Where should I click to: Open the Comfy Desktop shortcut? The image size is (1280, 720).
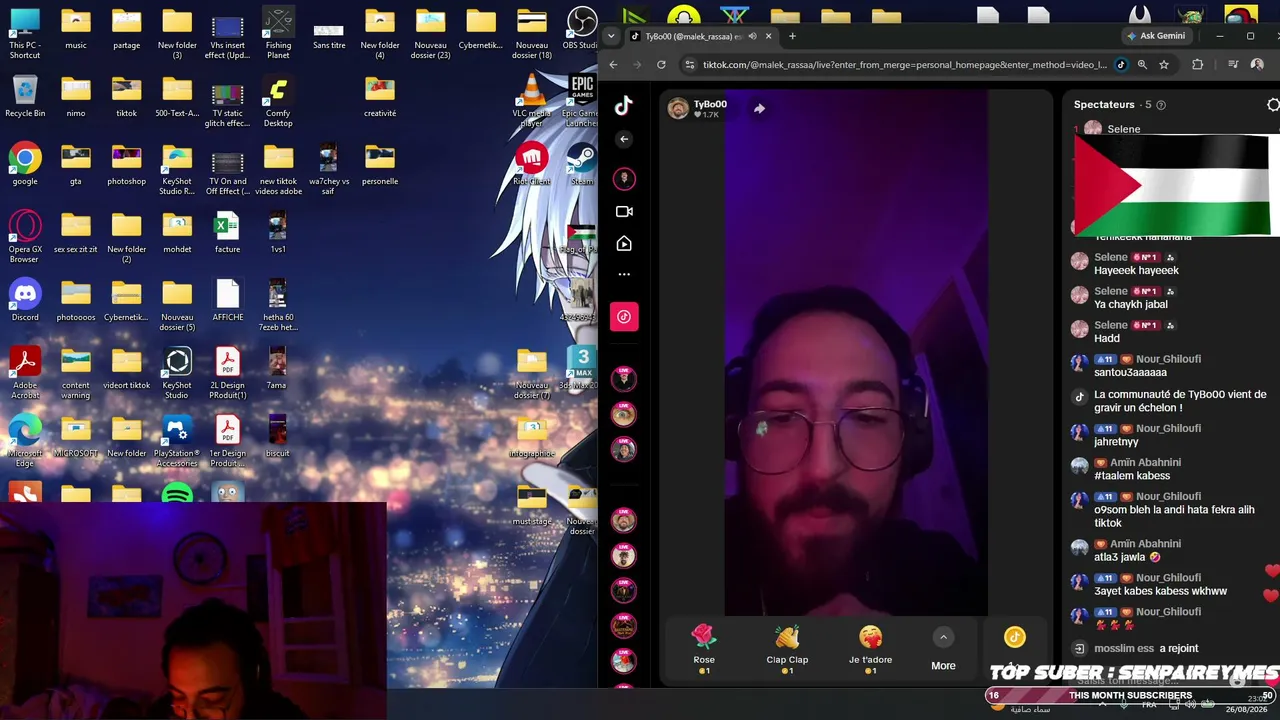[x=278, y=101]
